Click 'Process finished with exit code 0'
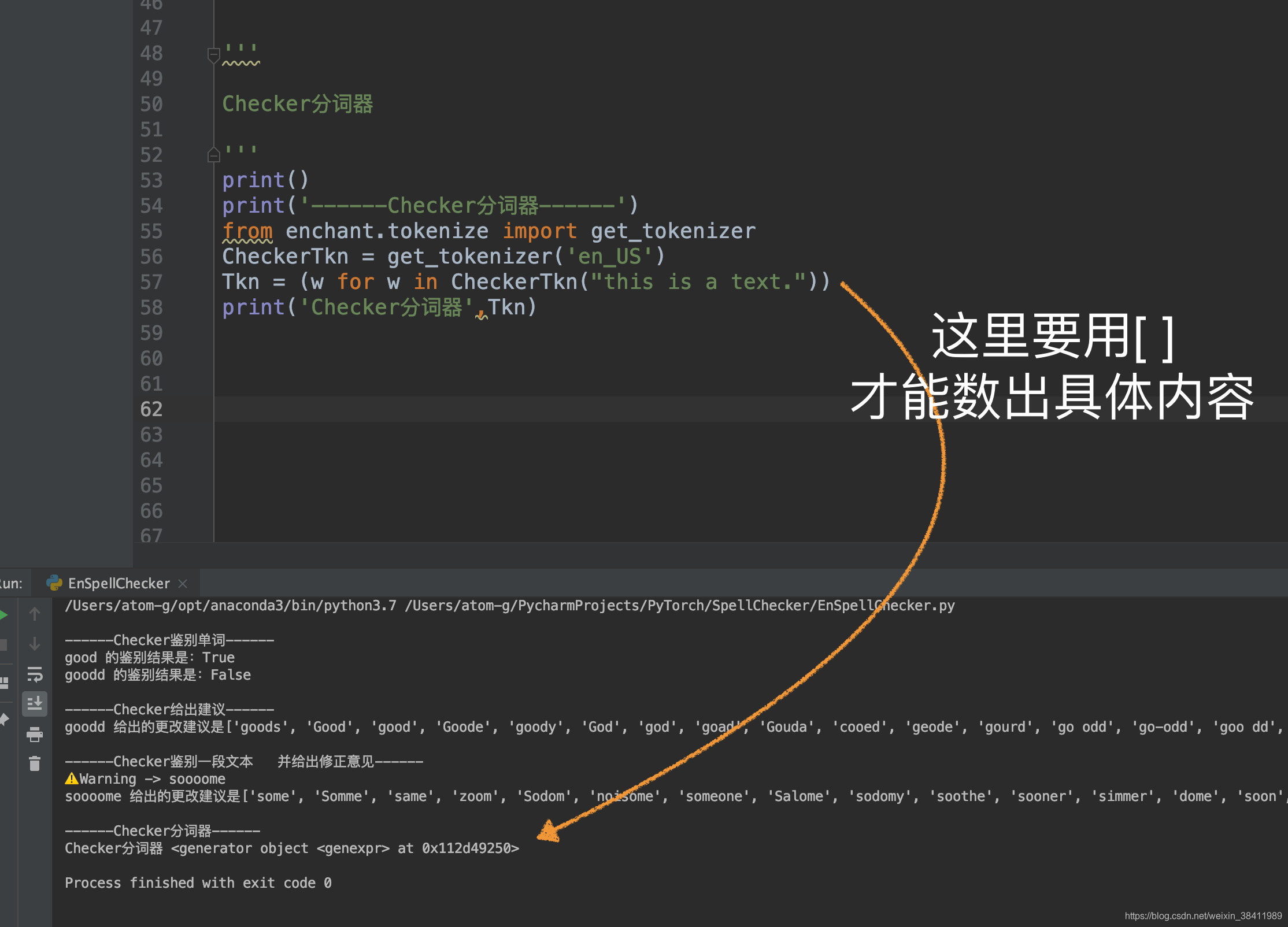Viewport: 1288px width, 927px height. click(198, 883)
